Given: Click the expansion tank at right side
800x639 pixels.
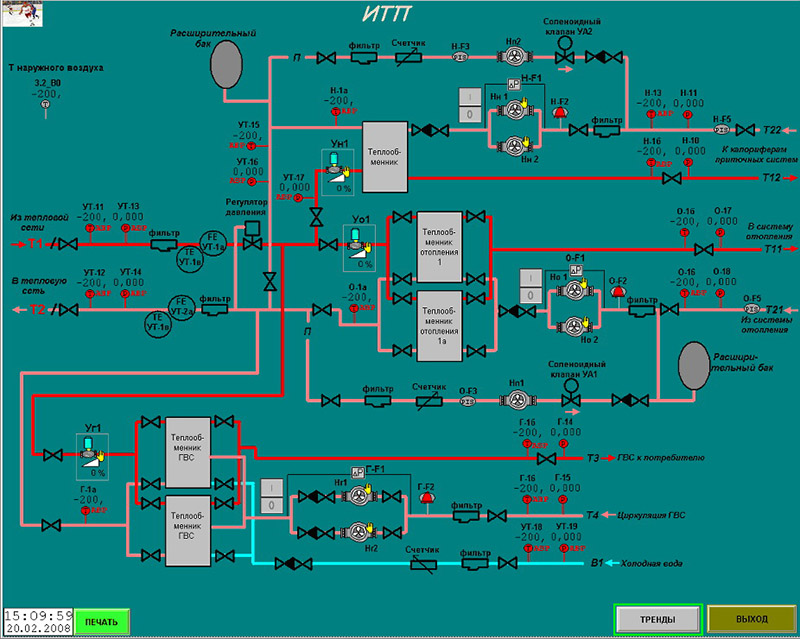Looking at the screenshot, I should click(x=694, y=365).
